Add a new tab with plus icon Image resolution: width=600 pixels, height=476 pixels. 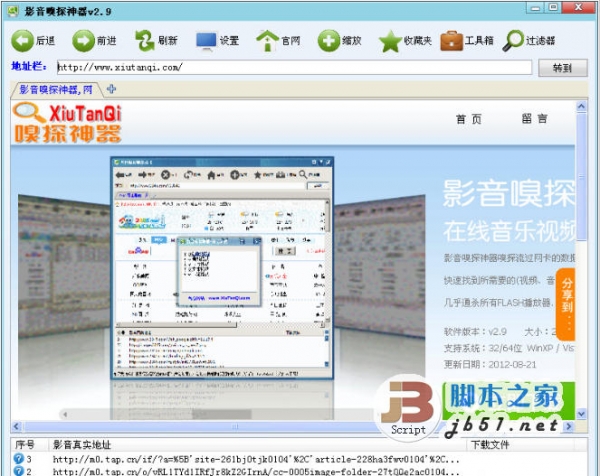[111, 89]
